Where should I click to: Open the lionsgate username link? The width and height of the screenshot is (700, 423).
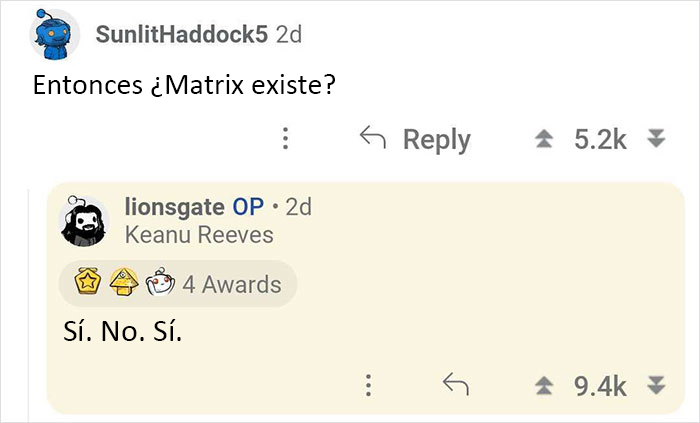coord(174,207)
